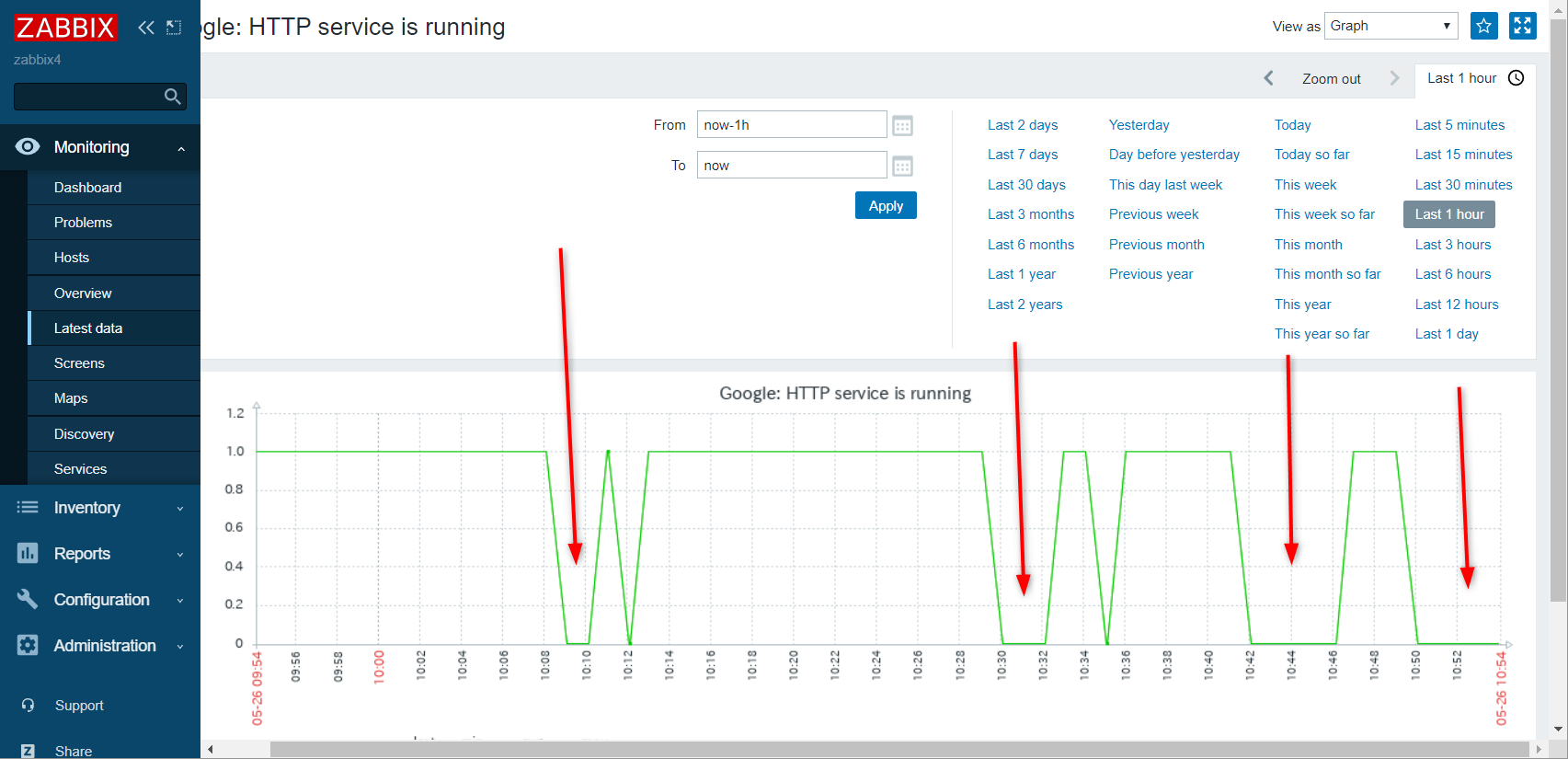Select Last 3 months range
This screenshot has height=759, width=1568.
tap(1031, 214)
